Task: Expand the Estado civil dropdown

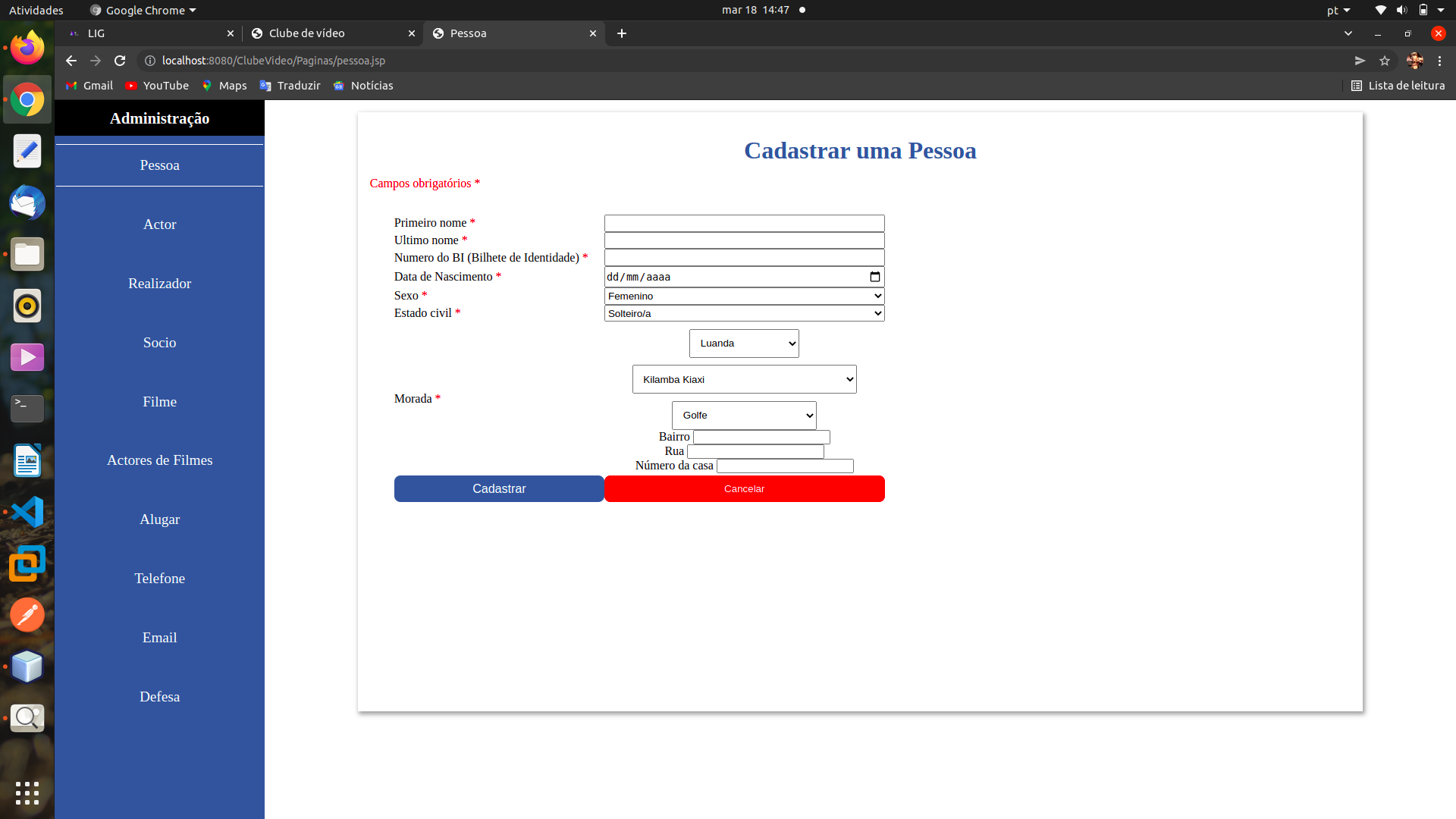Action: point(744,313)
